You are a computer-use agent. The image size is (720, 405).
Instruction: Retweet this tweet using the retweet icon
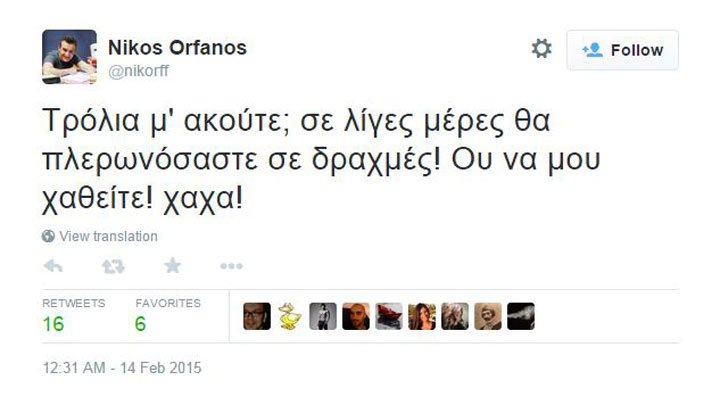(x=113, y=266)
